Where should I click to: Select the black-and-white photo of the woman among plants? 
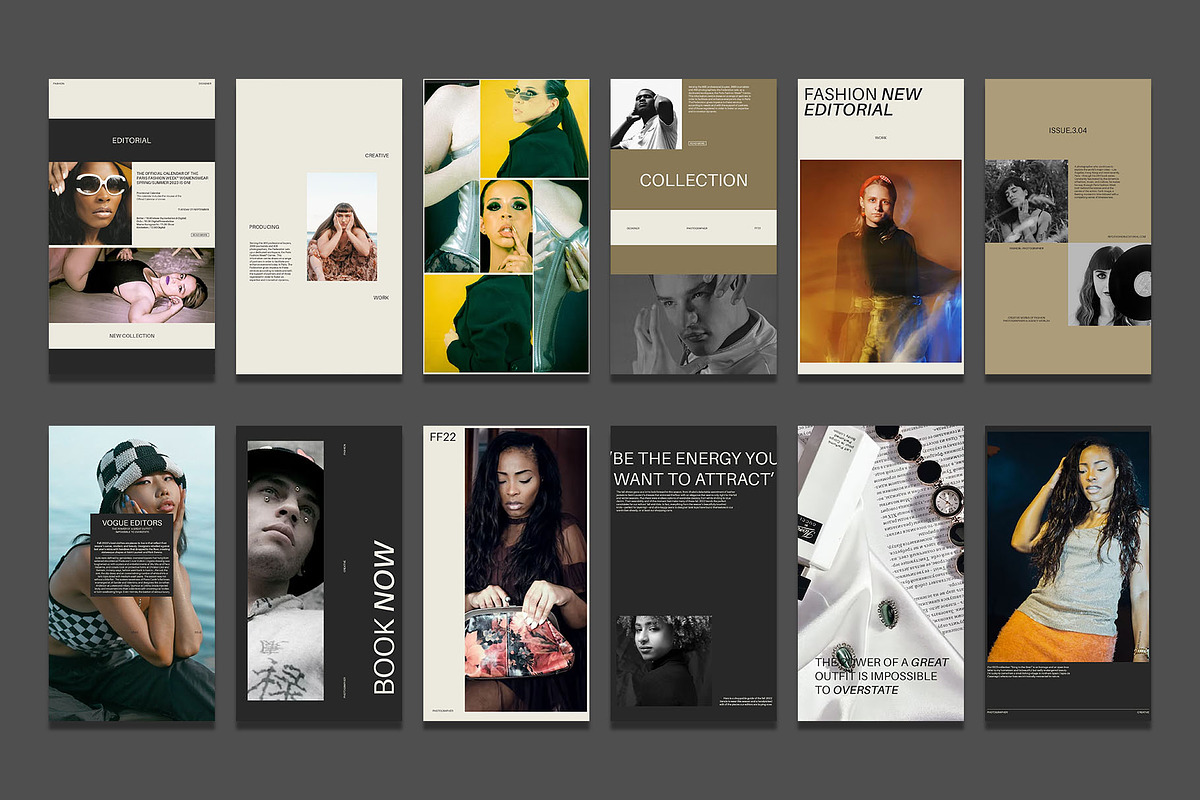tap(1026, 201)
